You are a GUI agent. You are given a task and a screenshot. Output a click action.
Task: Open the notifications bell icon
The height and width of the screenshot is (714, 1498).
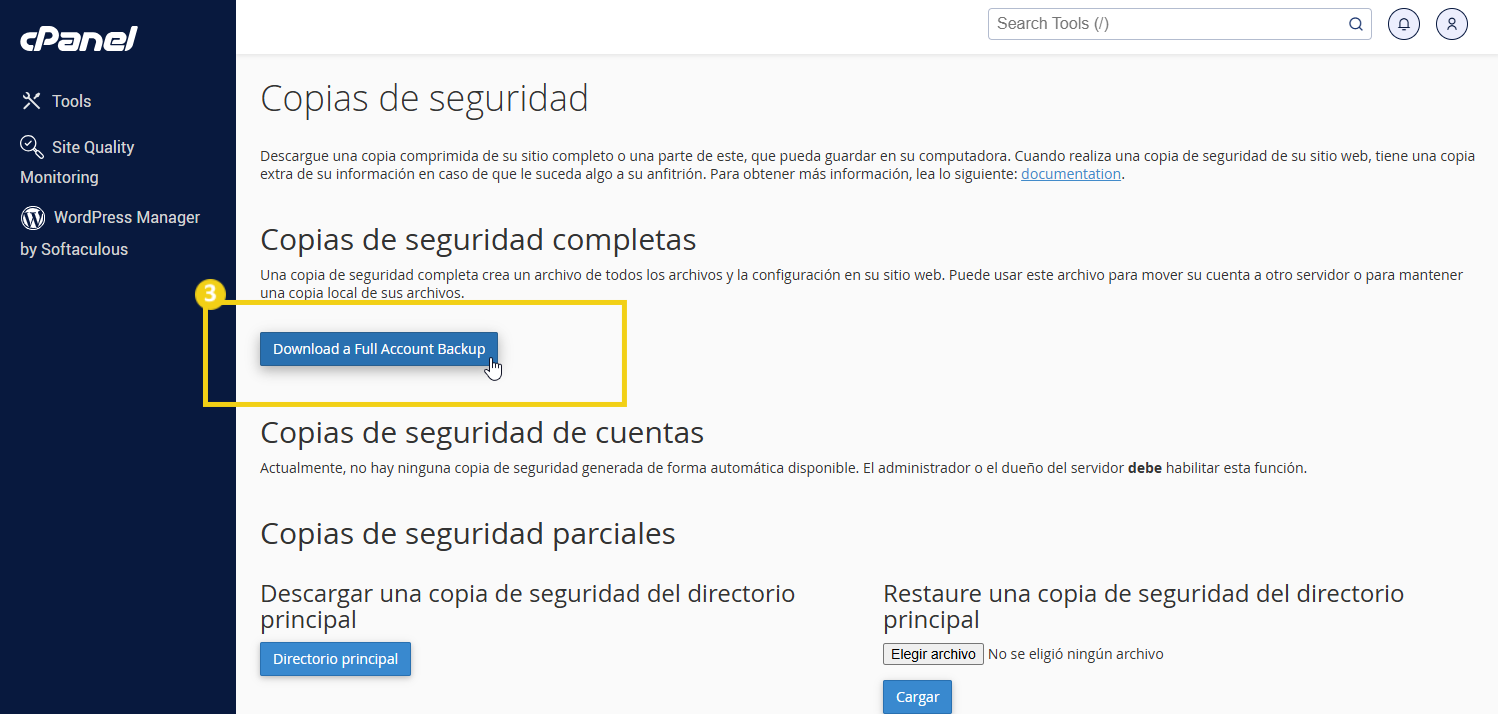(x=1404, y=24)
